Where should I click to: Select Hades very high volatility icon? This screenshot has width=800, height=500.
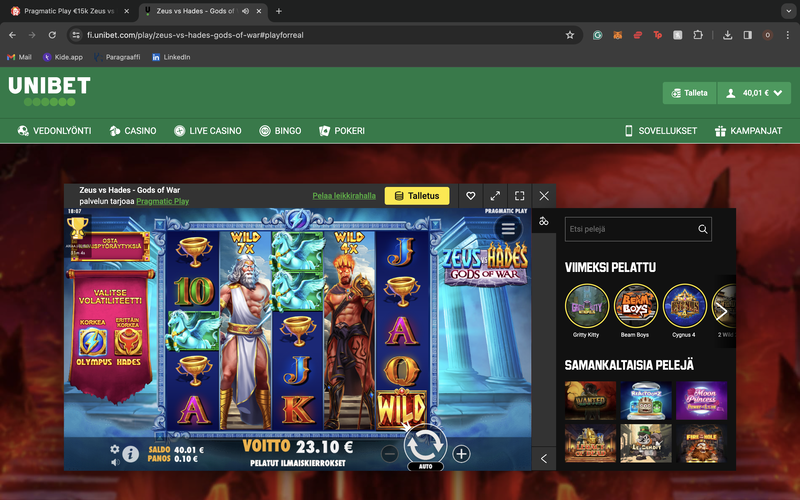128,342
